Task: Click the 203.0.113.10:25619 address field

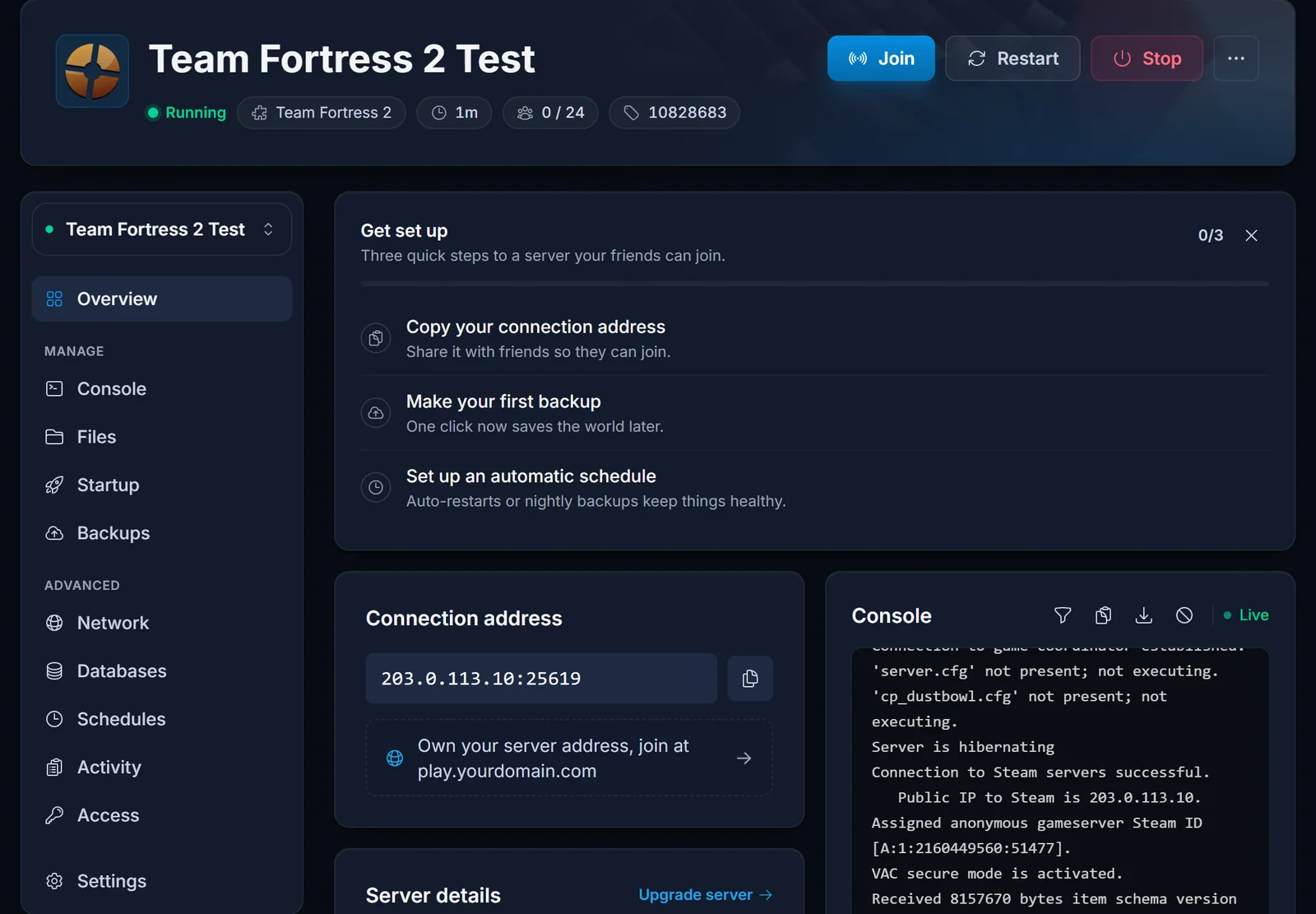Action: coord(541,679)
